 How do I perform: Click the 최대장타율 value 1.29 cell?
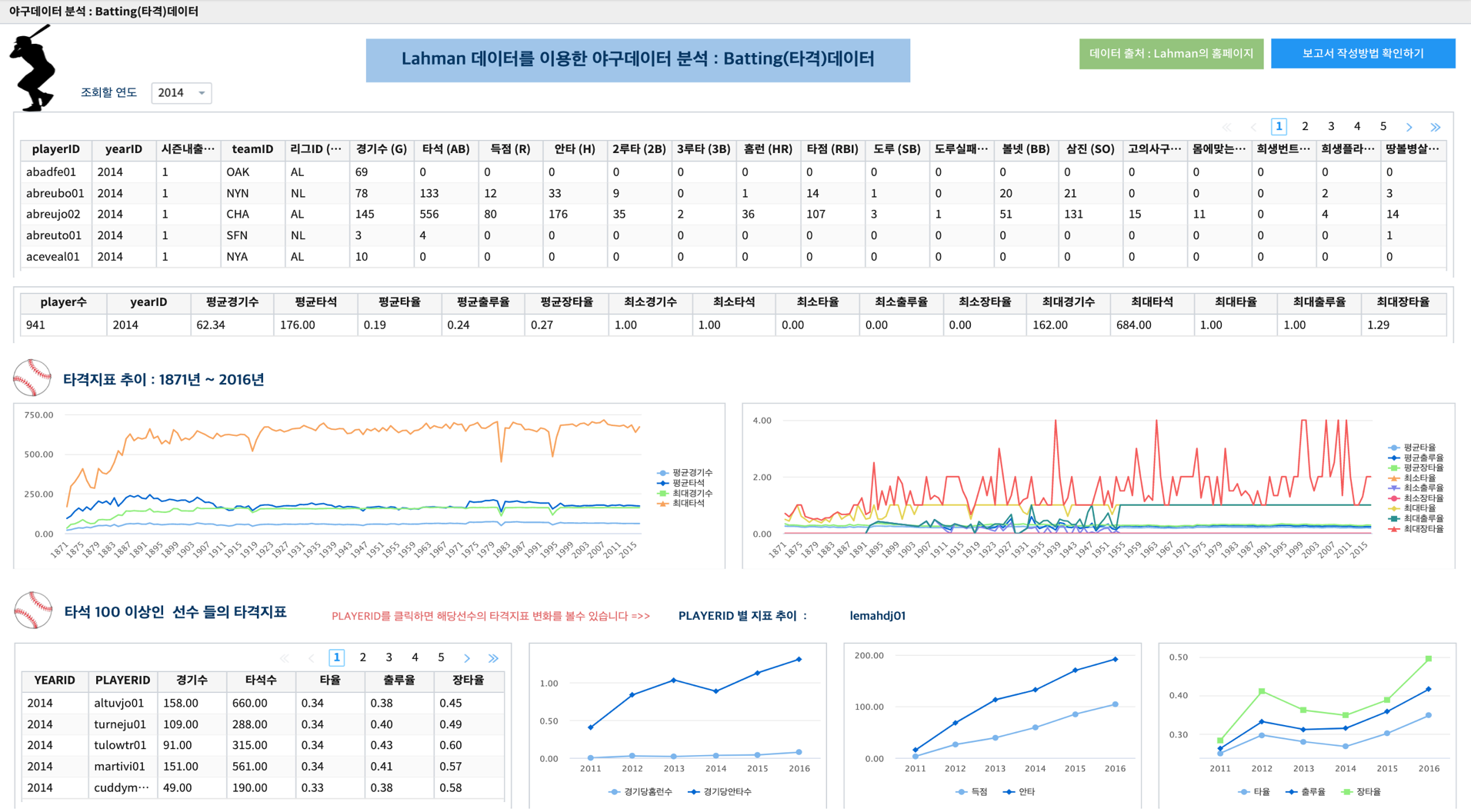[1403, 325]
